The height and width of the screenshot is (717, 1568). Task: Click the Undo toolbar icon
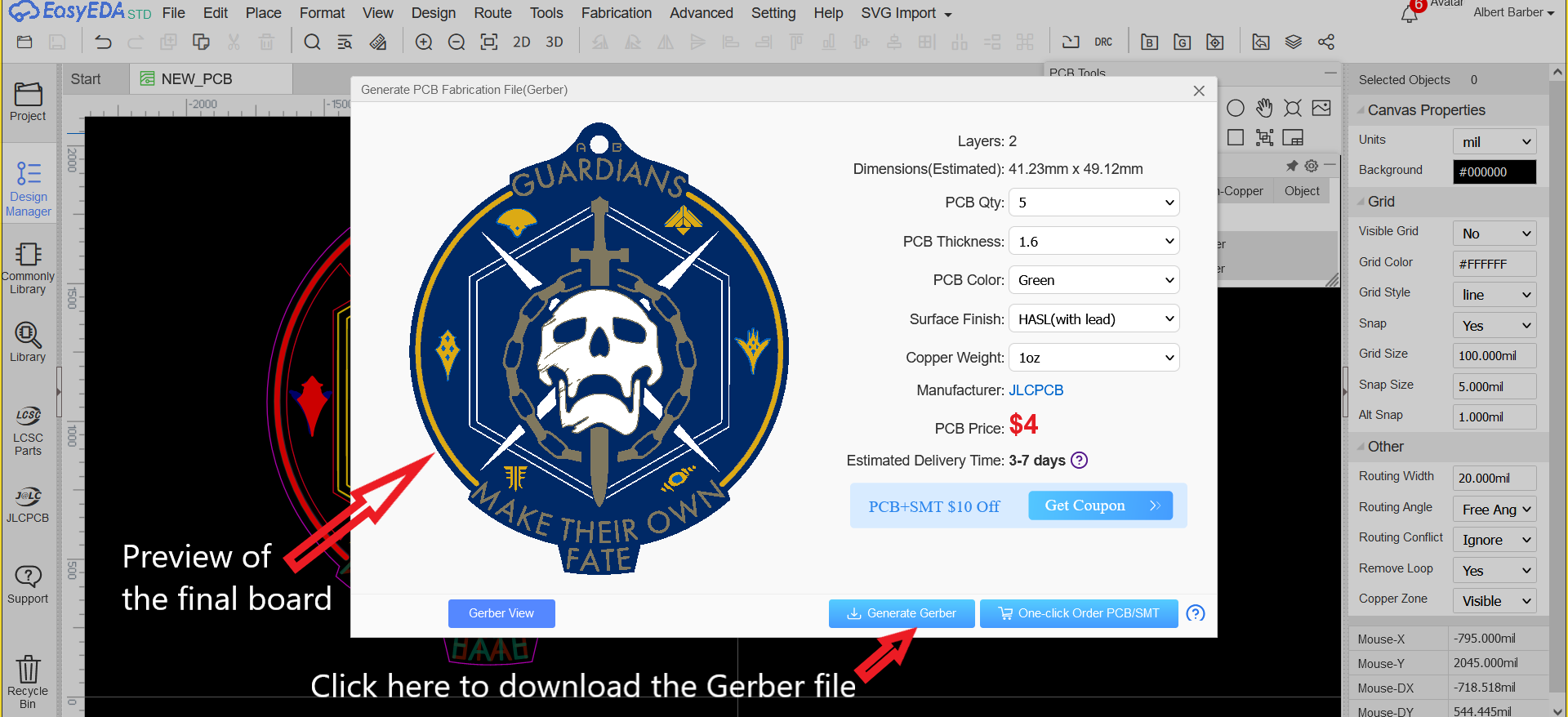pos(103,42)
